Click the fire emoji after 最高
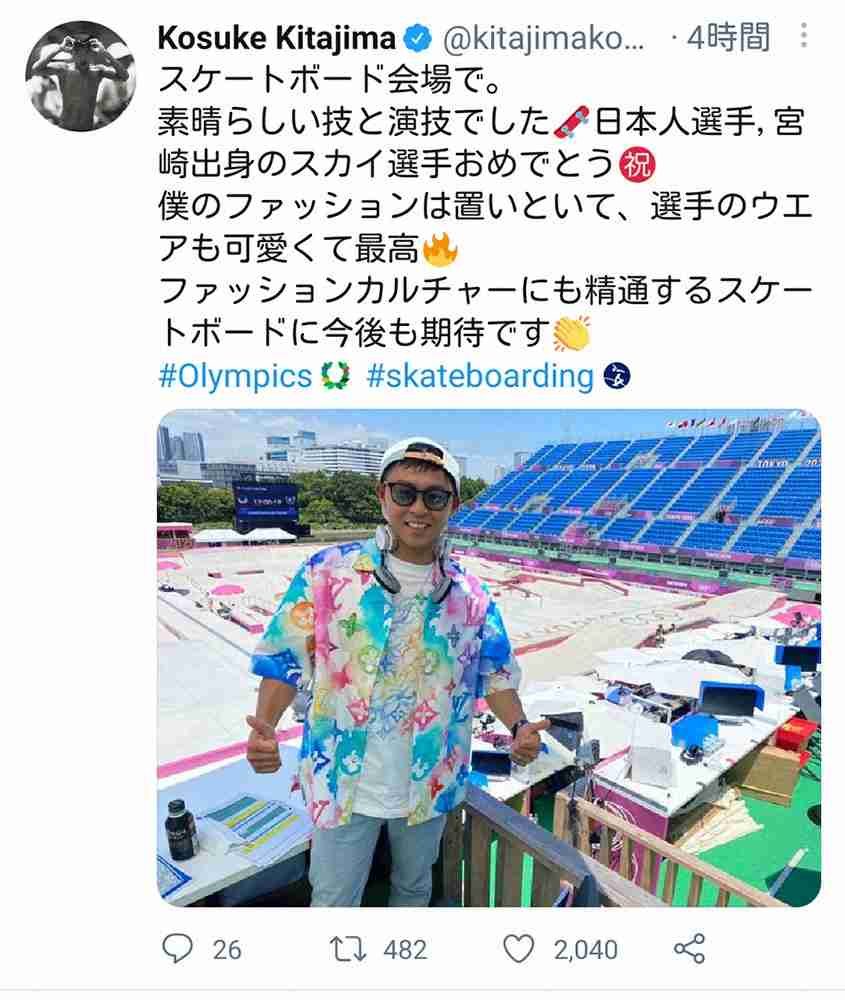 coord(439,249)
